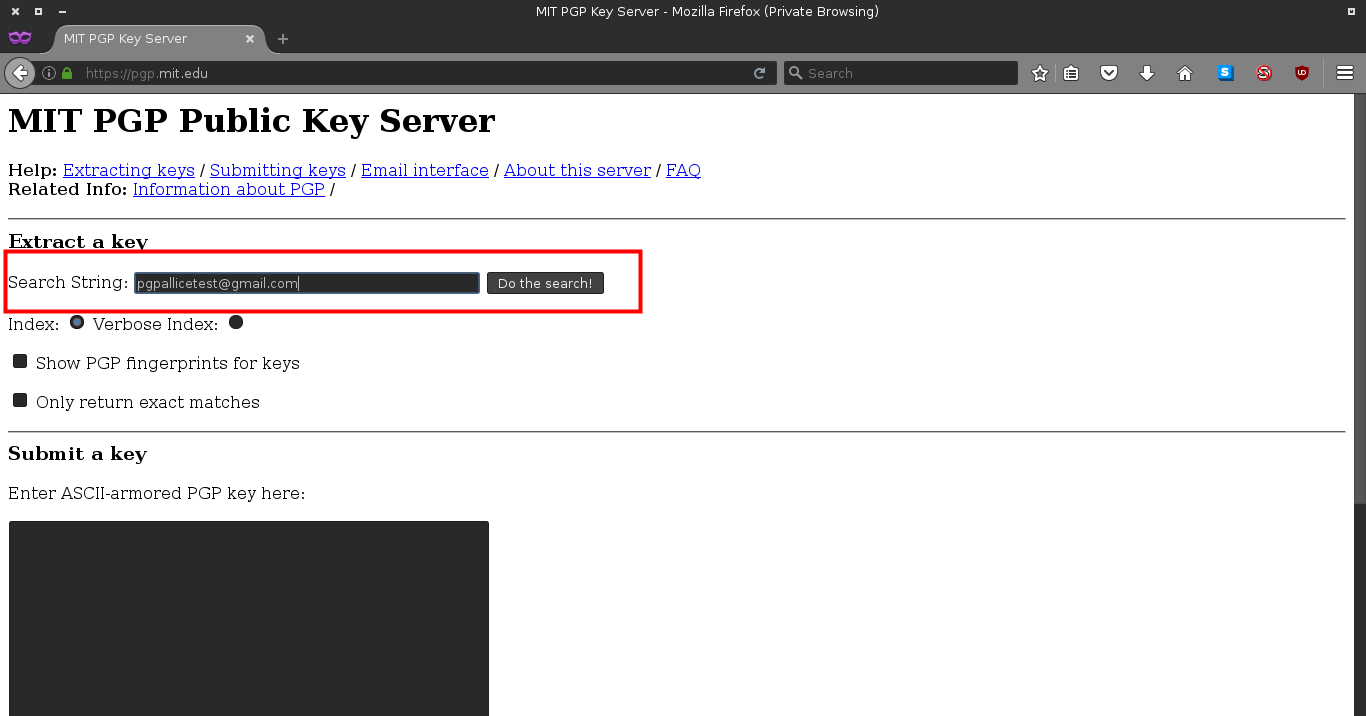The width and height of the screenshot is (1366, 716).
Task: Select the Verbose Index radio button
Action: pos(236,322)
